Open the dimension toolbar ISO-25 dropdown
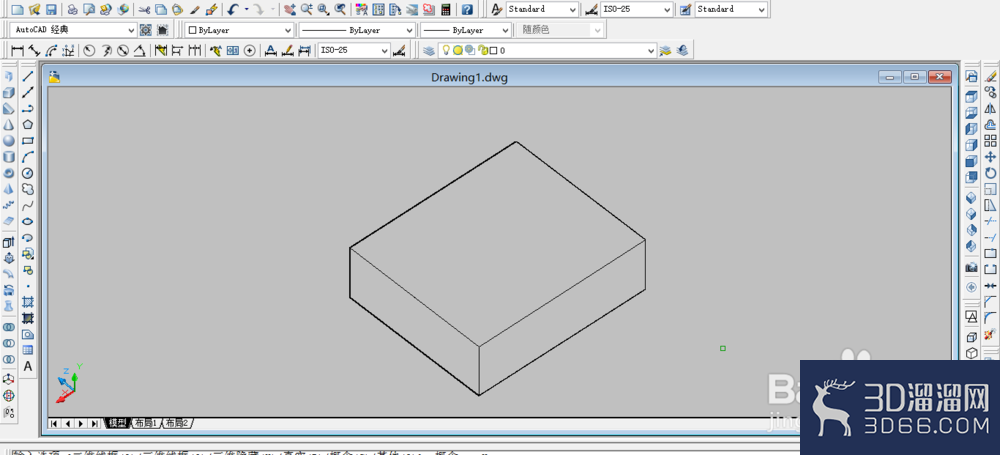The image size is (1000, 455). 354,50
